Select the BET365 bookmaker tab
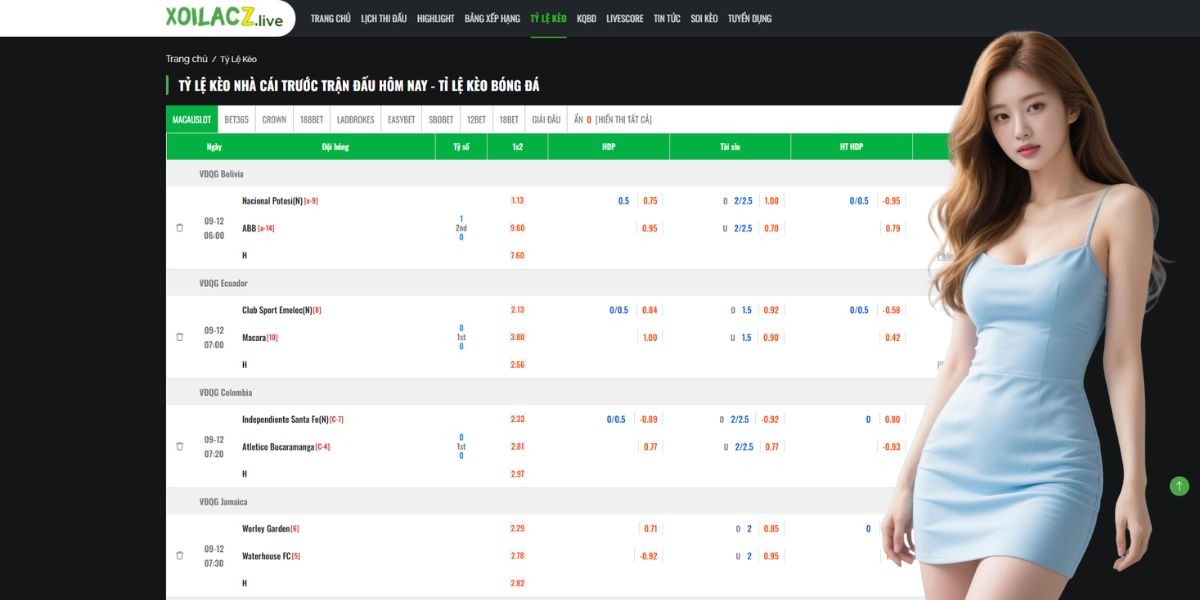 pos(236,120)
